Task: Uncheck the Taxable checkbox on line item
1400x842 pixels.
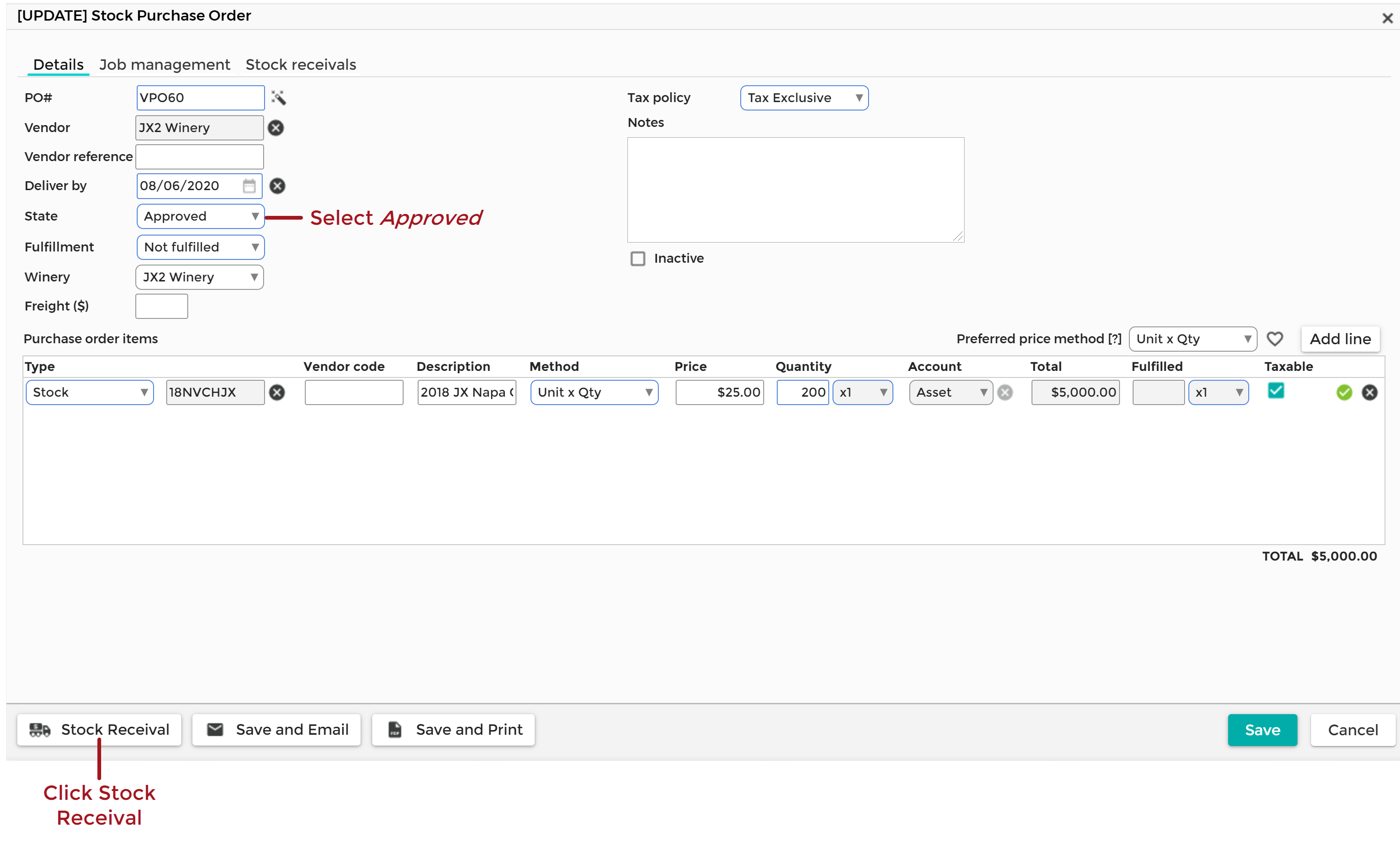Action: pos(1276,391)
